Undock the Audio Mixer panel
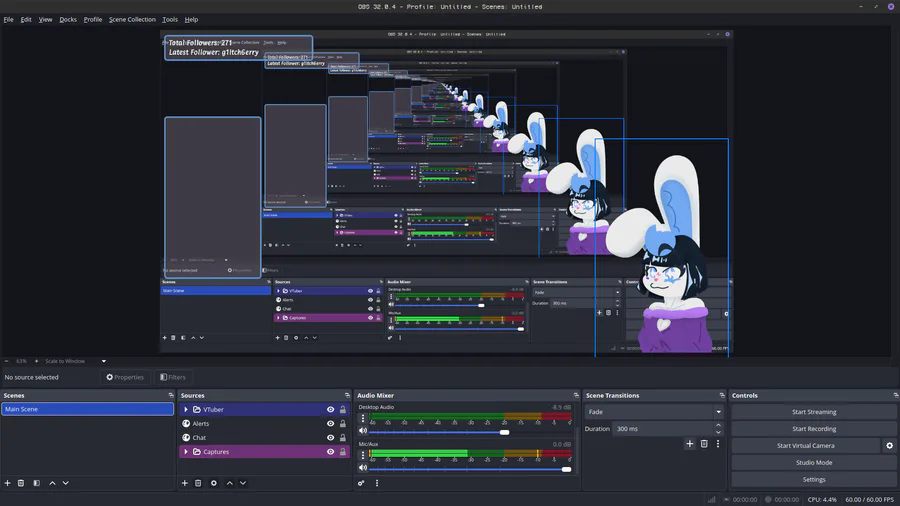Viewport: 900px width, 506px height. pos(576,395)
